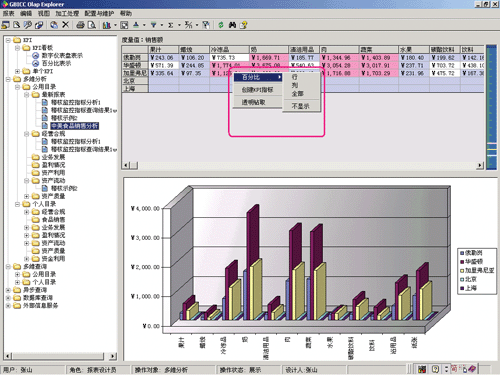
Task: Click the bar chart toolbar icon
Action: (x=107, y=25)
